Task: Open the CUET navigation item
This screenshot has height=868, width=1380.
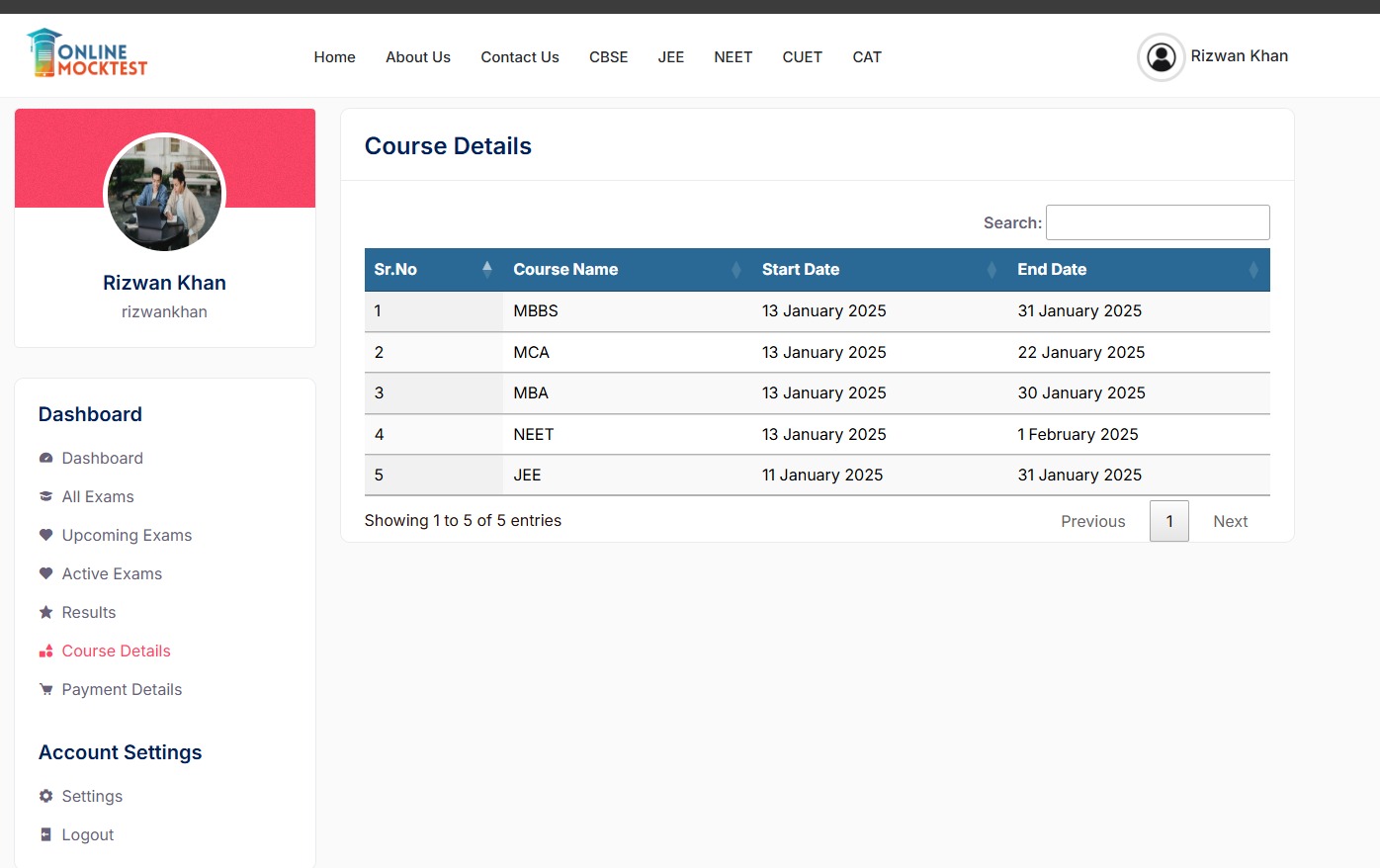Action: coord(802,57)
